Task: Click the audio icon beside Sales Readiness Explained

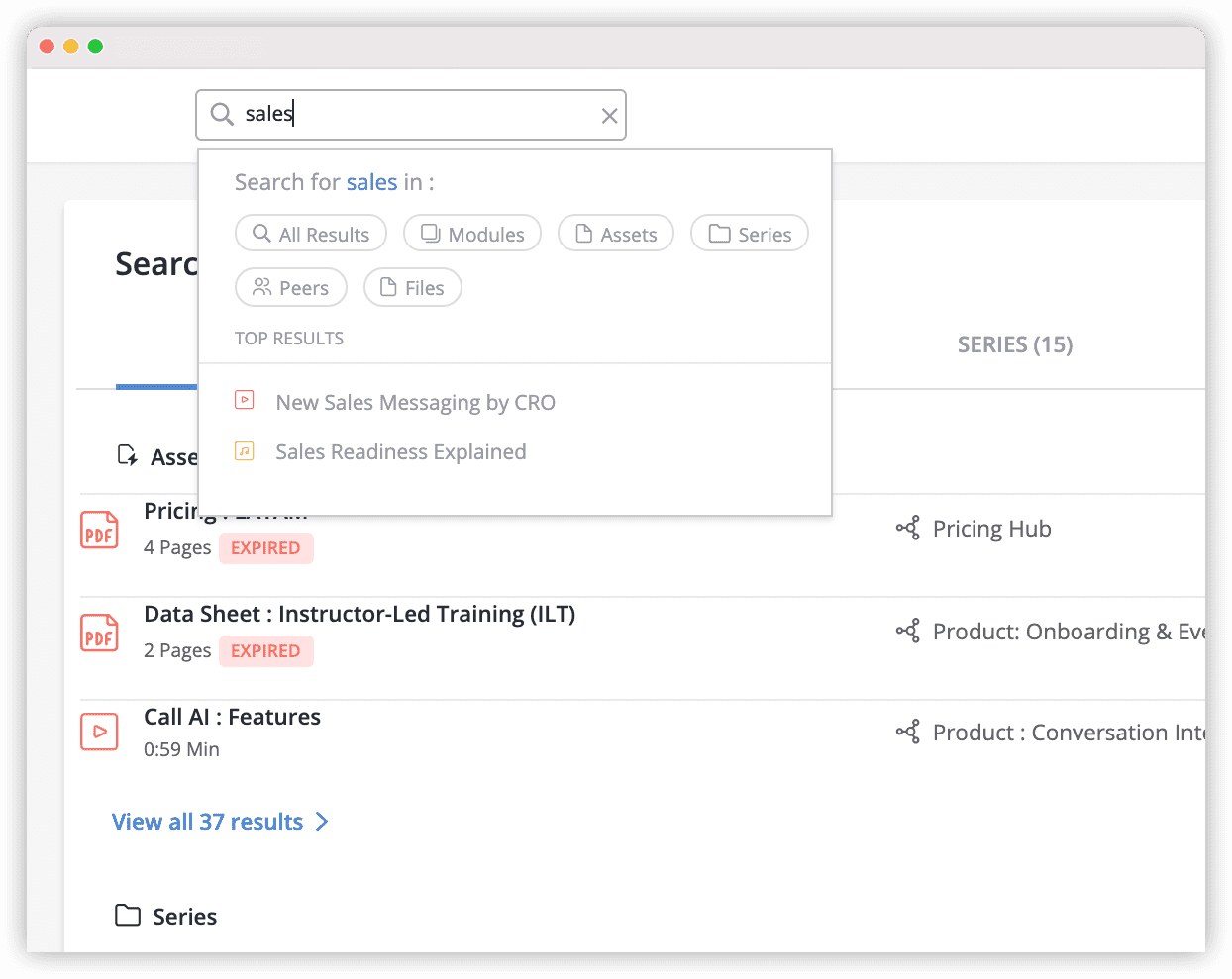Action: coord(245,451)
